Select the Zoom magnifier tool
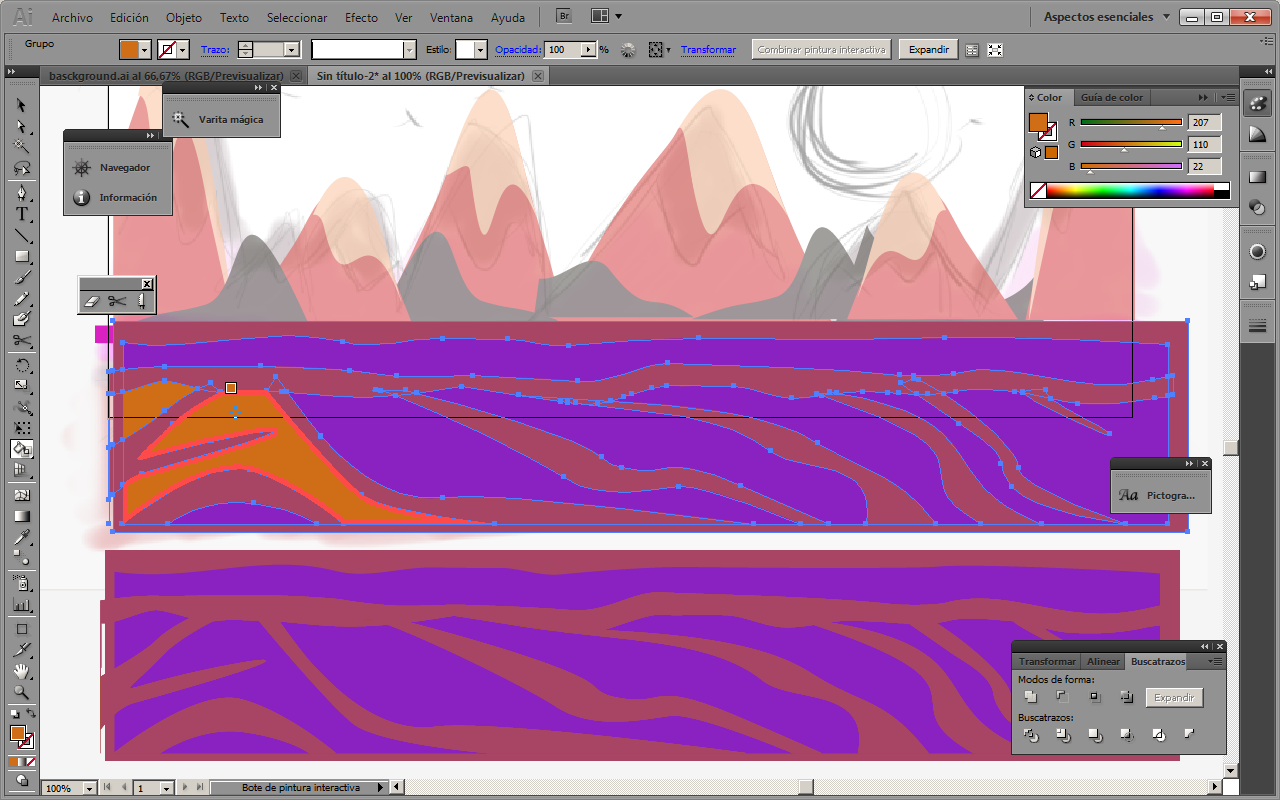The width and height of the screenshot is (1280, 800). [21, 692]
